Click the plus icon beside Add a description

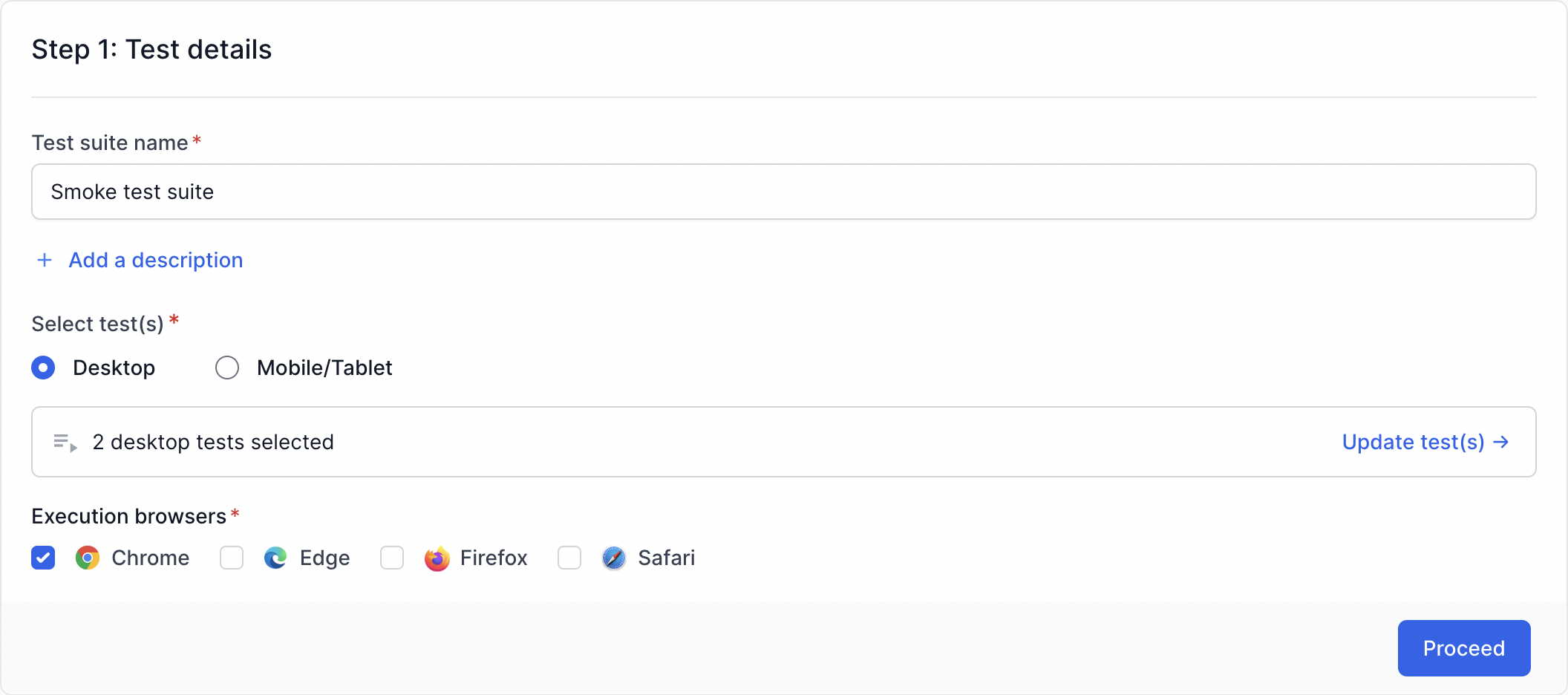point(45,260)
